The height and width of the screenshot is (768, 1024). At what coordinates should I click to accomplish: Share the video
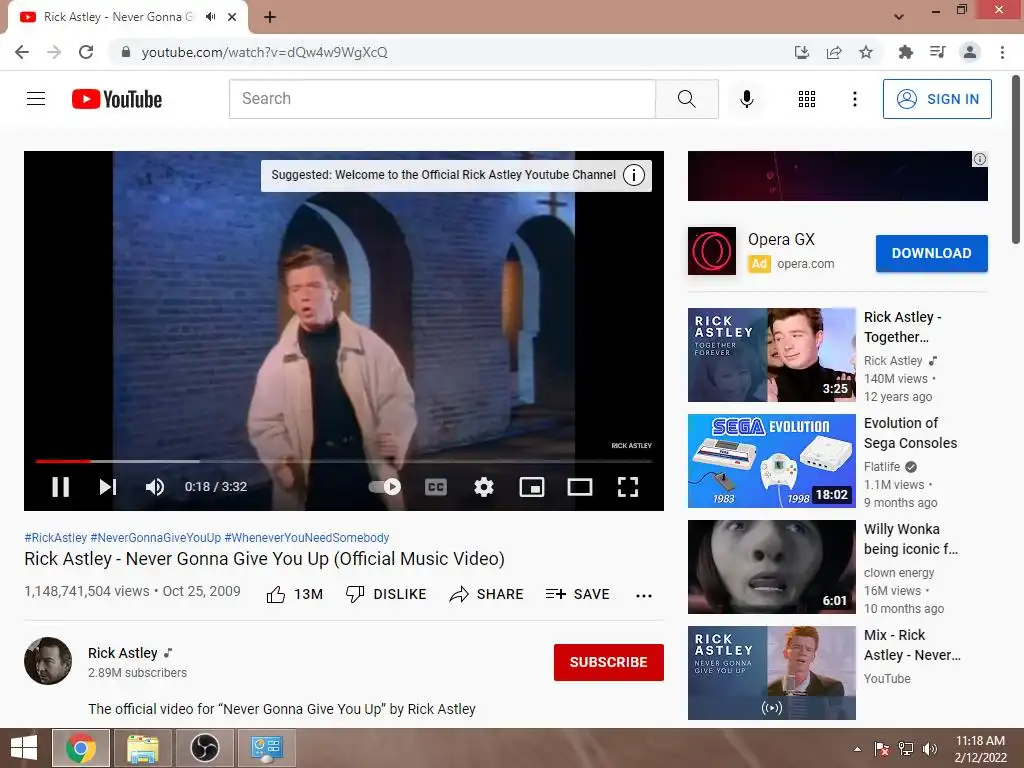point(487,594)
